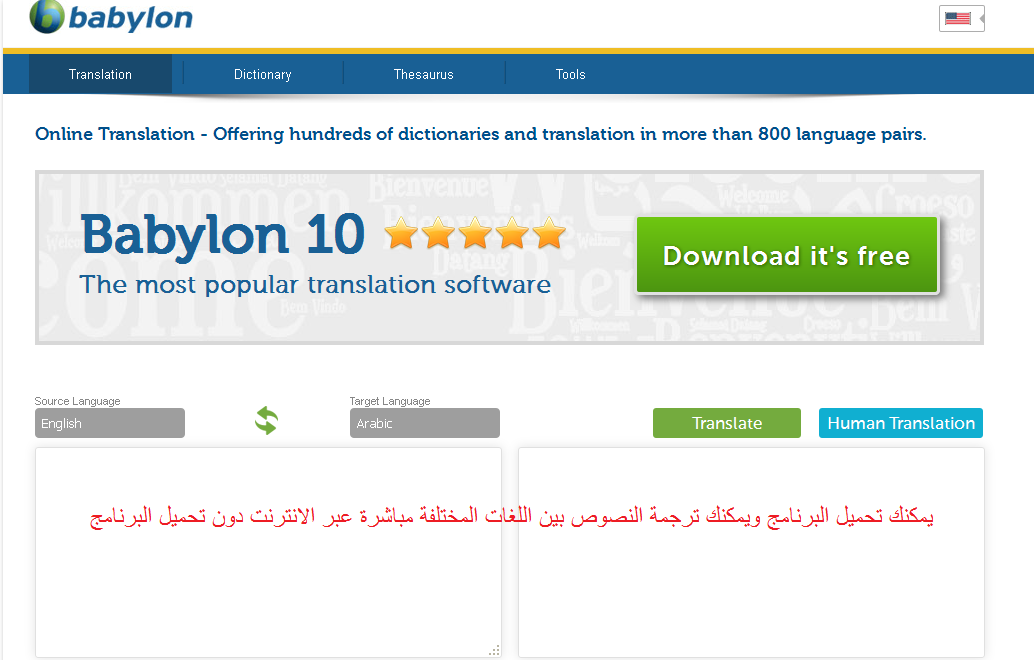Open the Dictionary tab

coord(262,74)
